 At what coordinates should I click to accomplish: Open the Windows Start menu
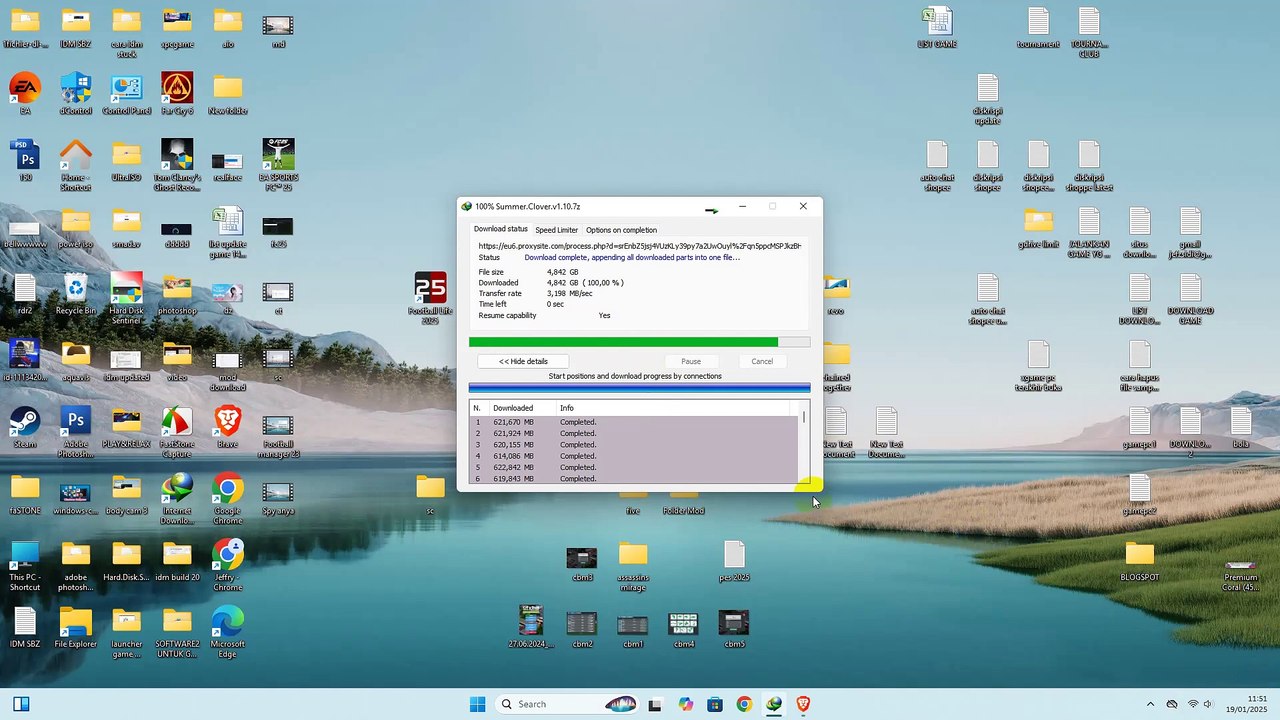477,704
